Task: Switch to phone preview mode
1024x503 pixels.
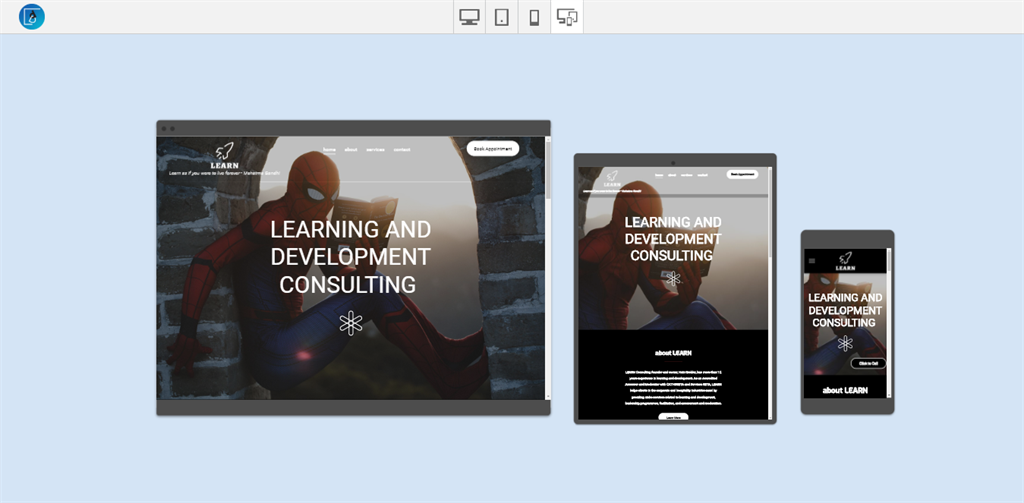Action: 534,17
